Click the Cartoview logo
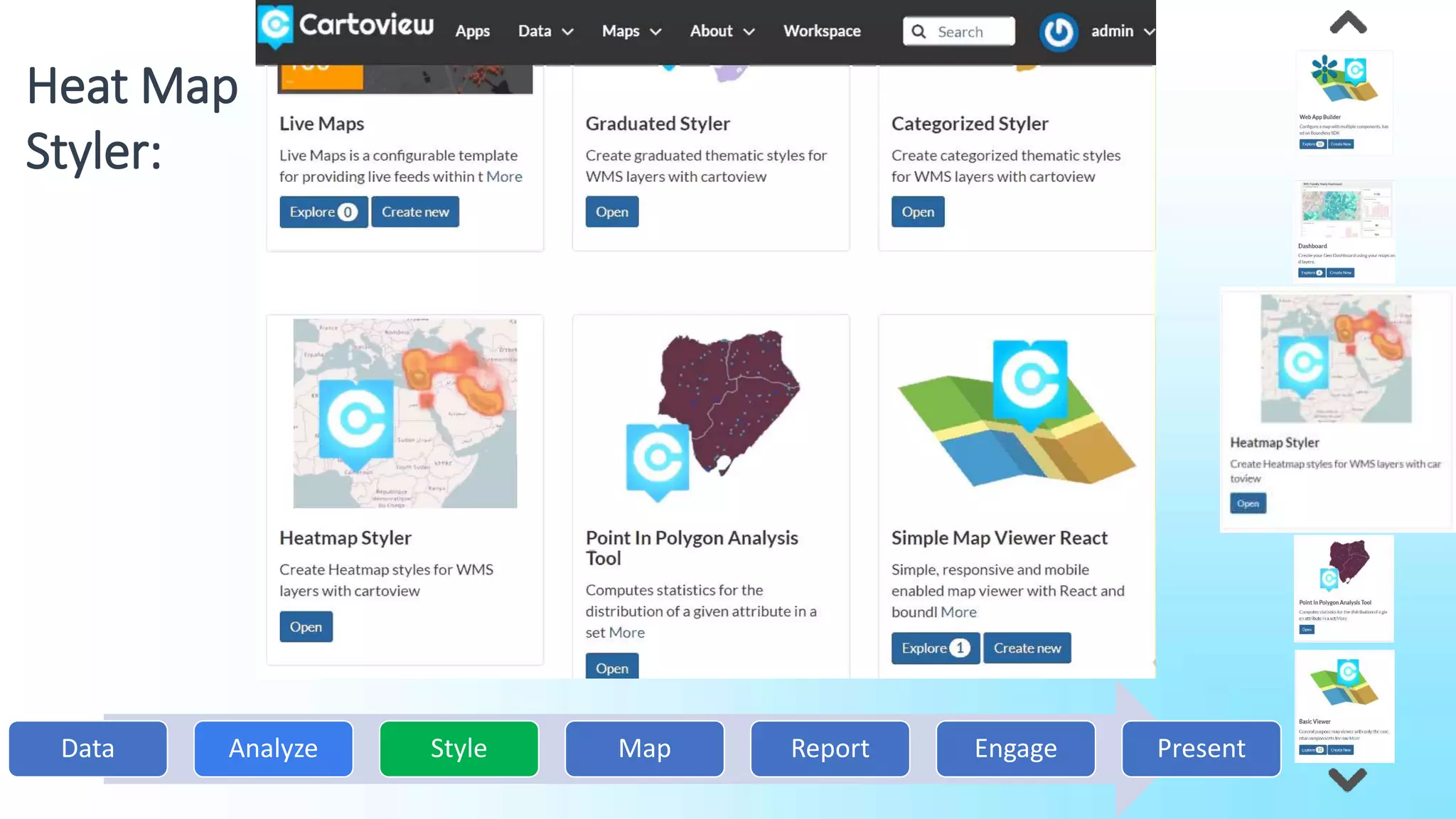 pyautogui.click(x=346, y=26)
